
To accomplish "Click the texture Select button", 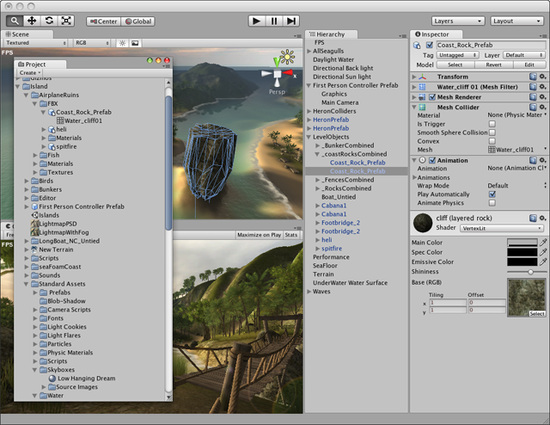I will [x=537, y=314].
